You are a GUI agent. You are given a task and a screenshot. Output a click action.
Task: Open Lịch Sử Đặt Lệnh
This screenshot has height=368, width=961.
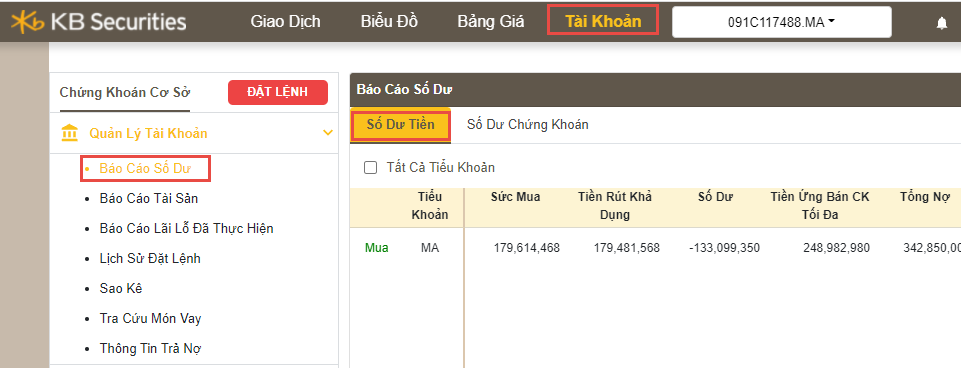[x=150, y=258]
